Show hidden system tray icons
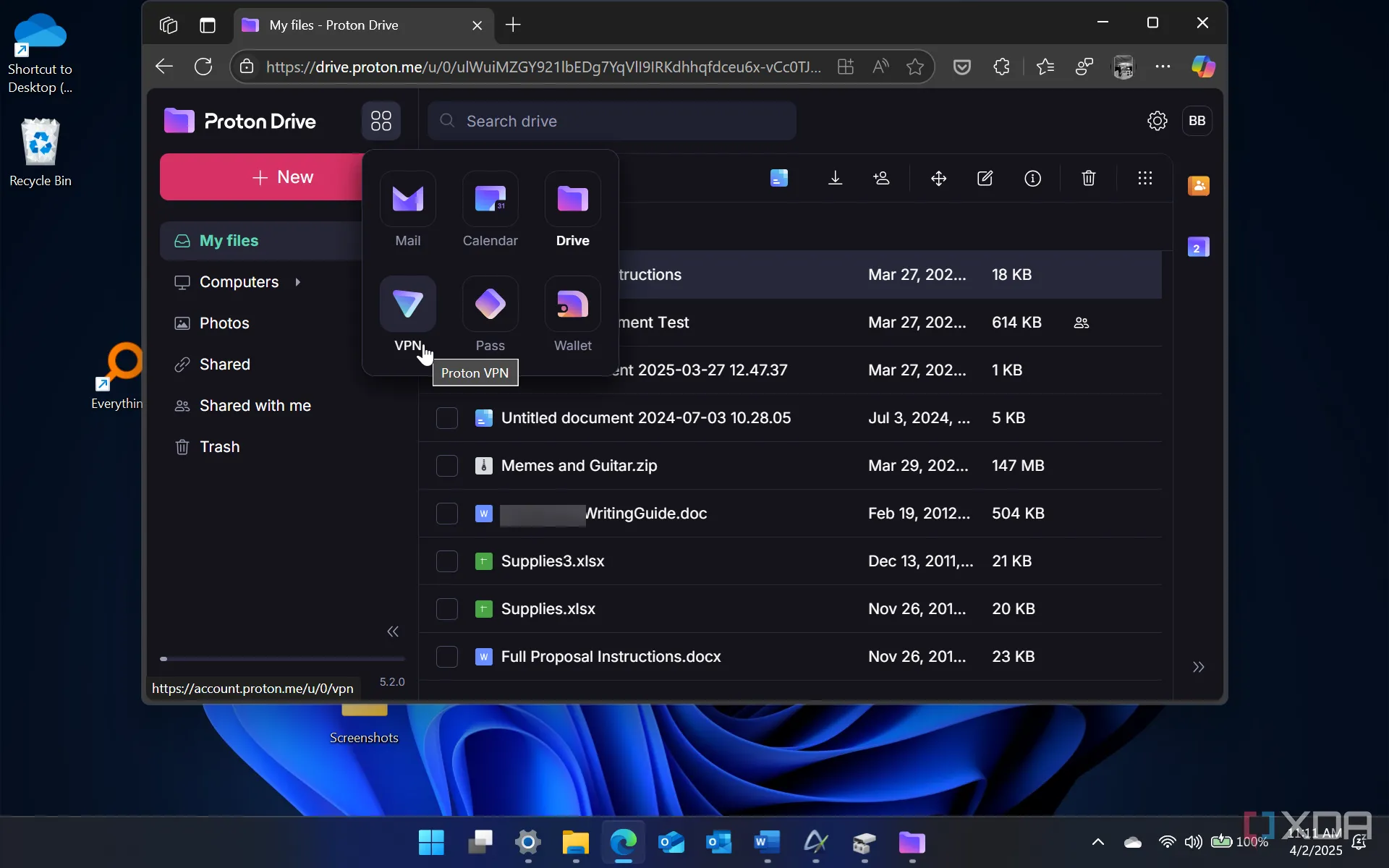The height and width of the screenshot is (868, 1389). click(x=1097, y=842)
